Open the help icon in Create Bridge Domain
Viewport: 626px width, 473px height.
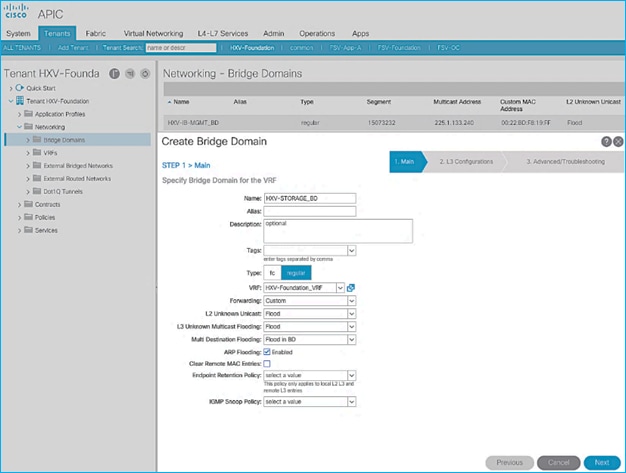[x=606, y=141]
